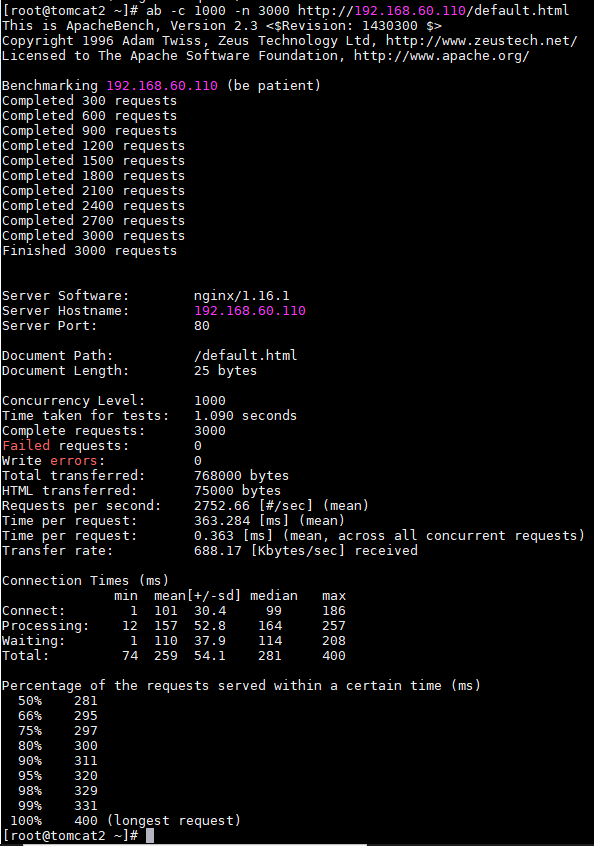Click the Concurrency Level value 1000

pos(210,400)
